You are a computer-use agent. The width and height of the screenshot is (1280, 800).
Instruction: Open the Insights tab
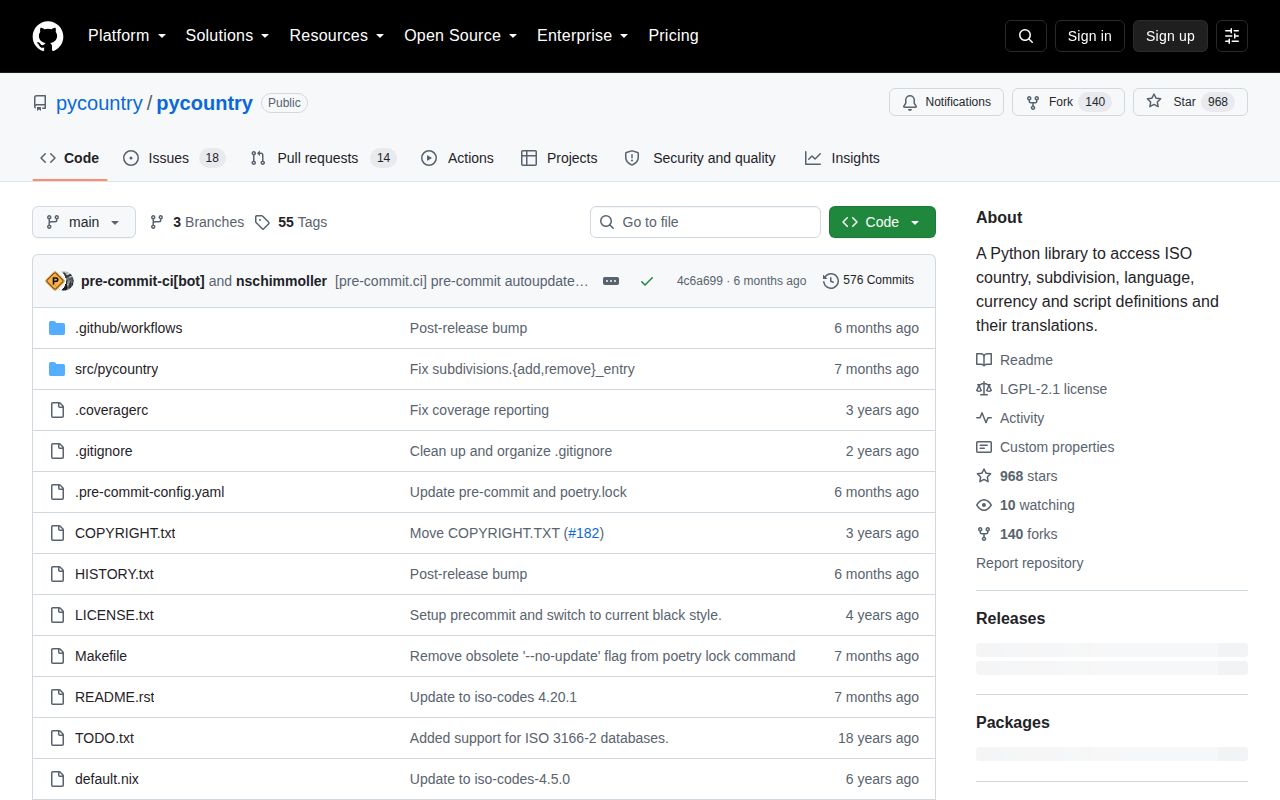click(x=842, y=158)
